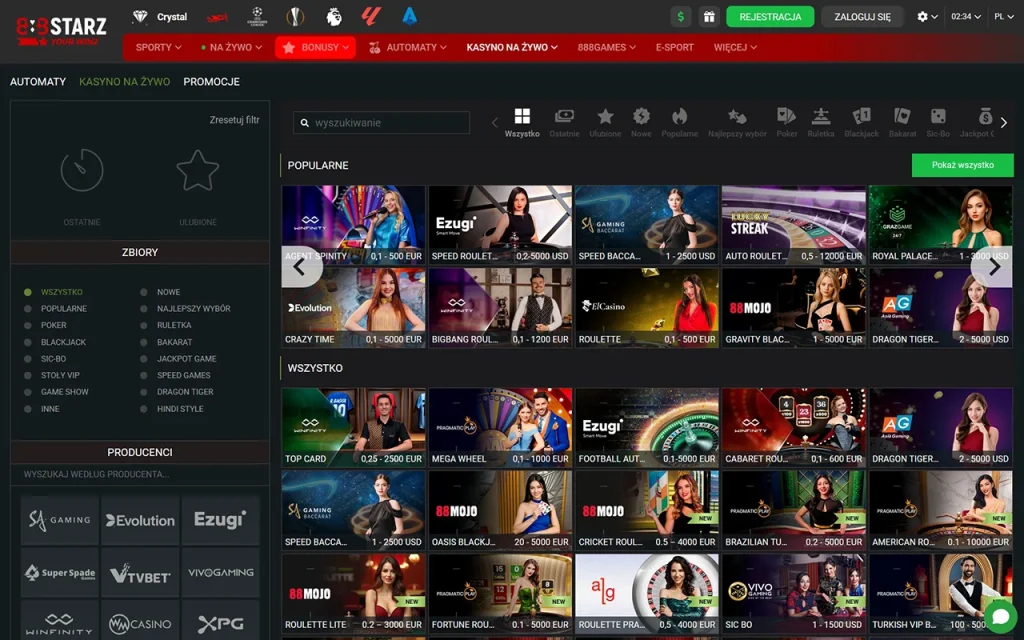Open the OSTATNIE recent games icon
The height and width of the screenshot is (640, 1024).
pyautogui.click(x=82, y=171)
